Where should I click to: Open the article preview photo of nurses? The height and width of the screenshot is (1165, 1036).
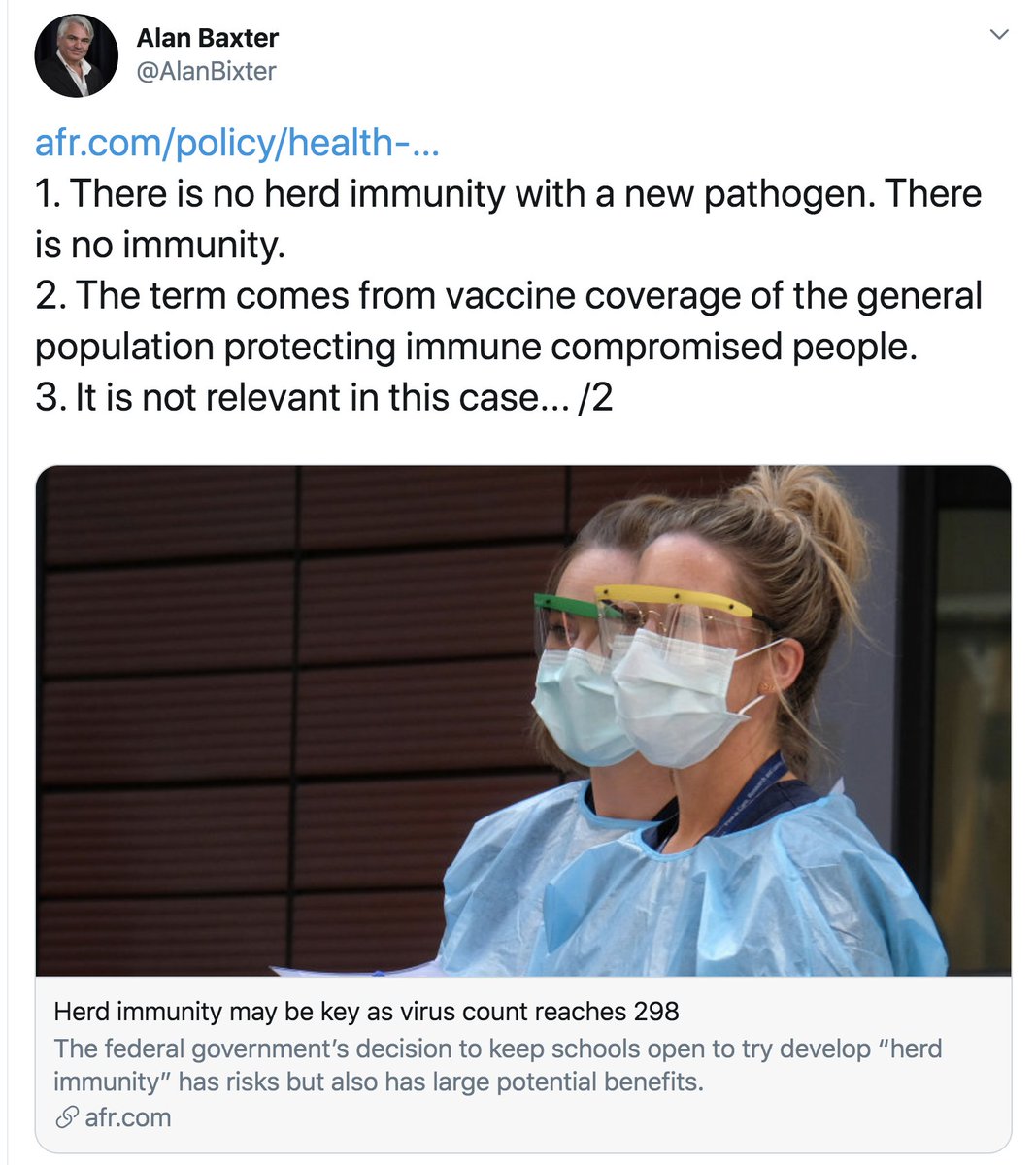tap(523, 720)
